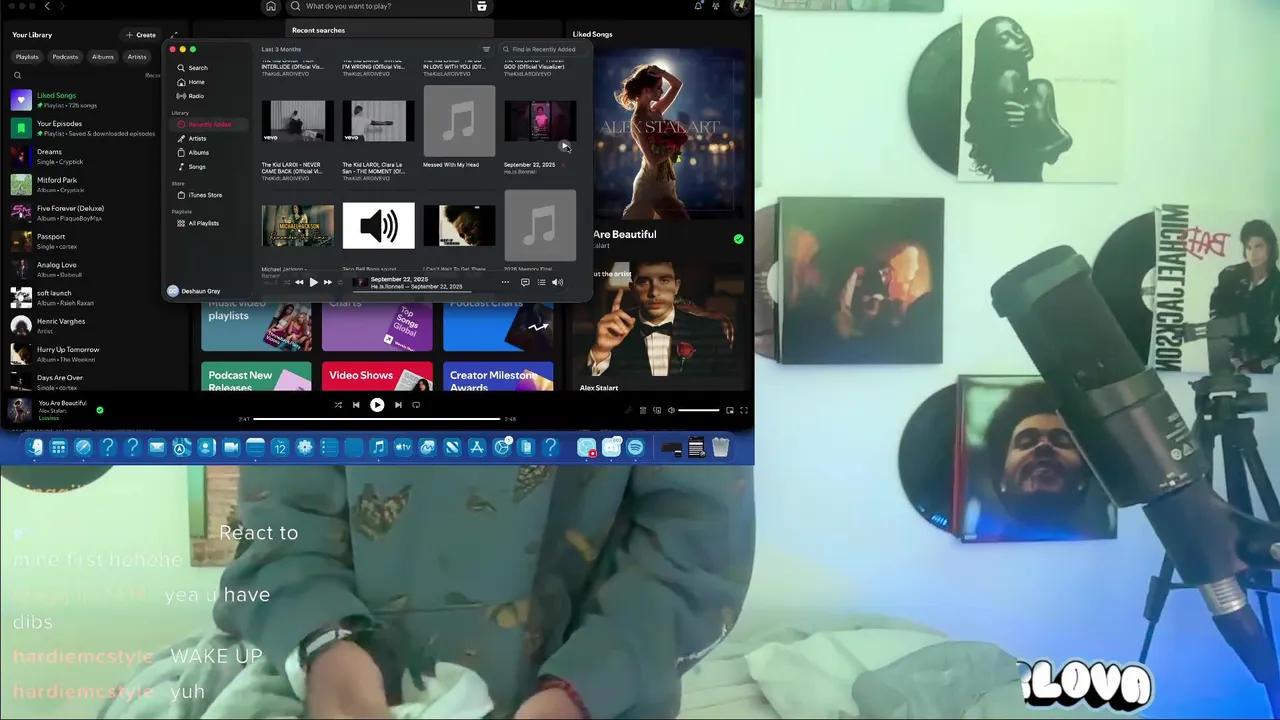Viewport: 1280px width, 720px height.
Task: Open Podcast New Releases browse card
Action: pos(256,377)
